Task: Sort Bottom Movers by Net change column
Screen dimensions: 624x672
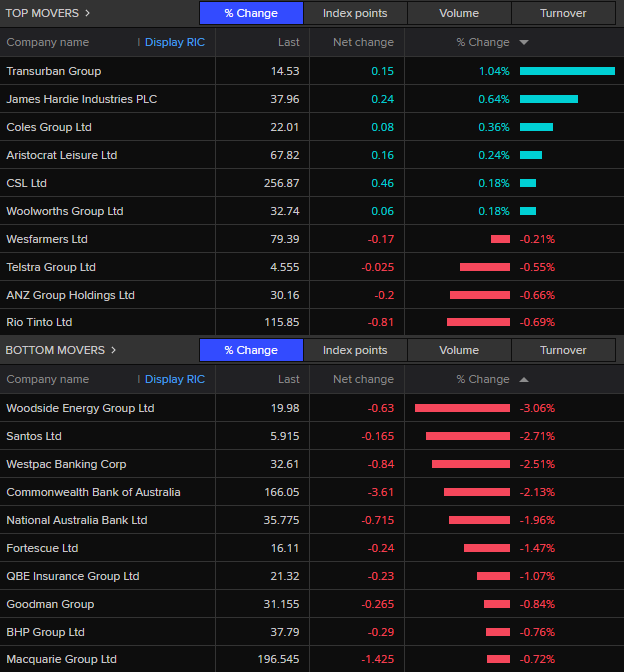Action: click(x=363, y=379)
